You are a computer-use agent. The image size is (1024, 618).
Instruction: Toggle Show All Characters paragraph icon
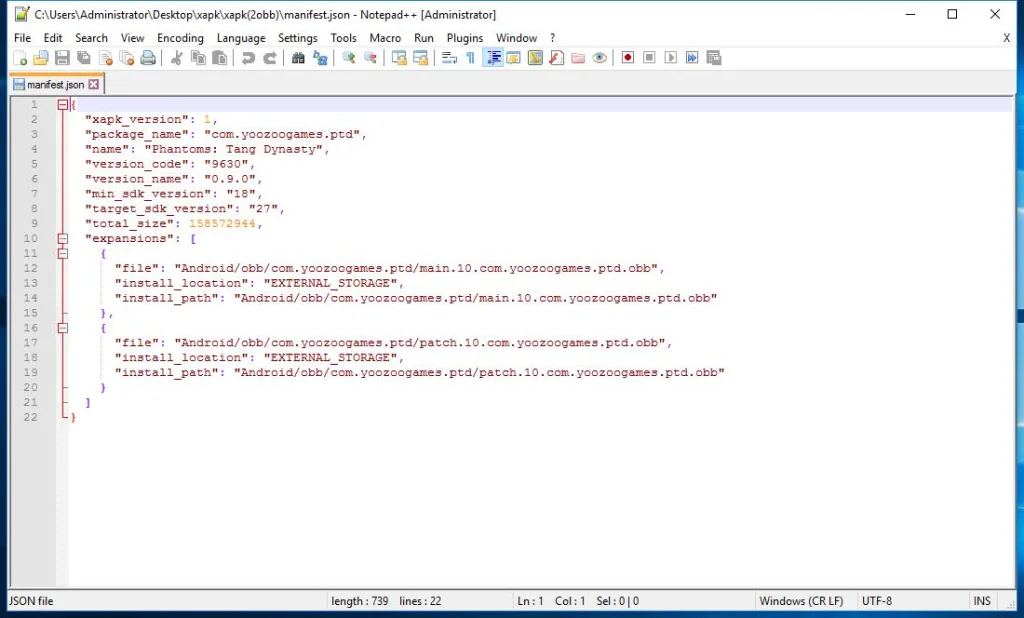click(470, 58)
